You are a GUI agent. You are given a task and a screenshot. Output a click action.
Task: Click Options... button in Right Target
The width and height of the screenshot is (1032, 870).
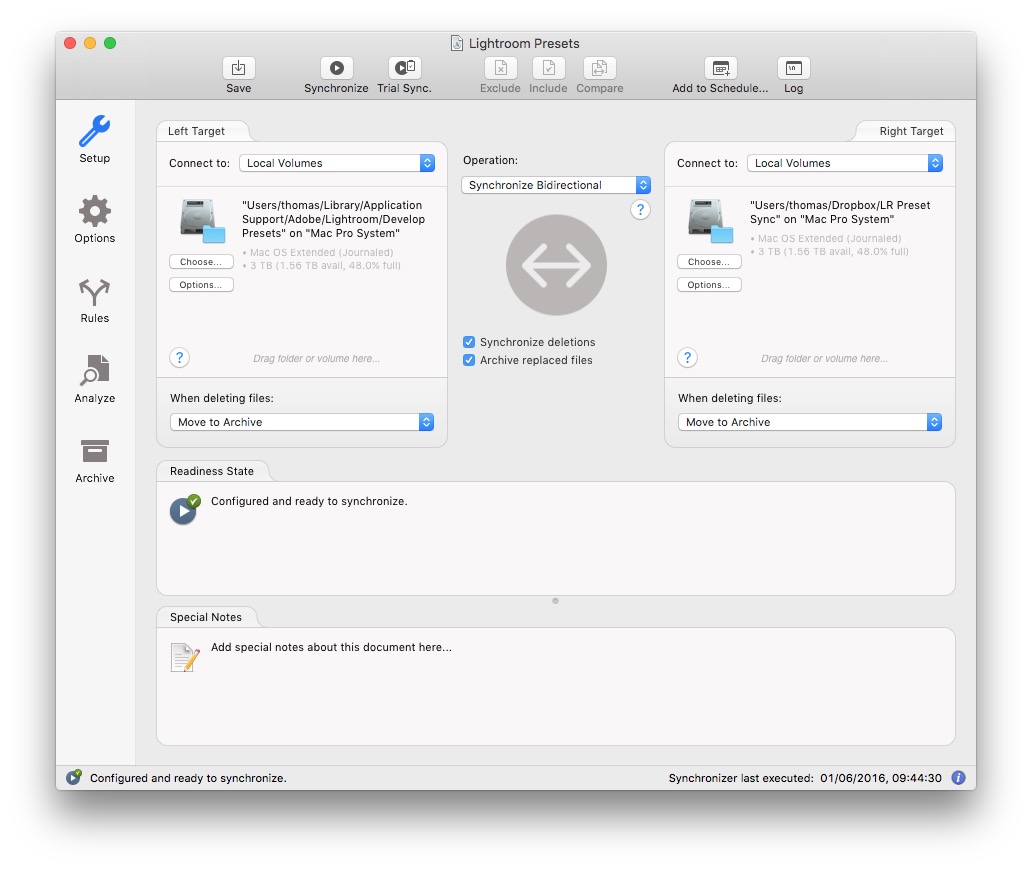[x=710, y=285]
